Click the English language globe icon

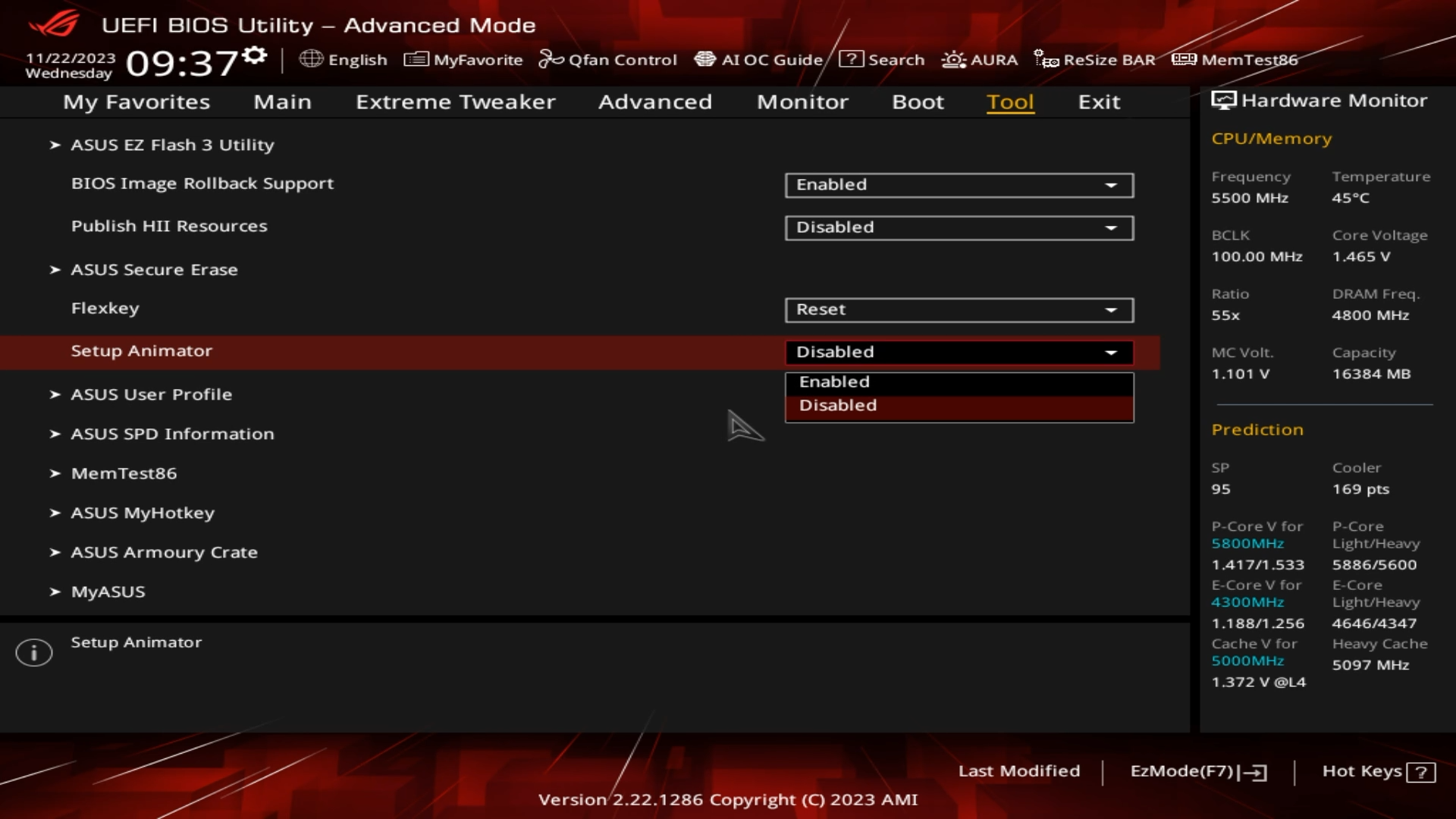click(311, 59)
